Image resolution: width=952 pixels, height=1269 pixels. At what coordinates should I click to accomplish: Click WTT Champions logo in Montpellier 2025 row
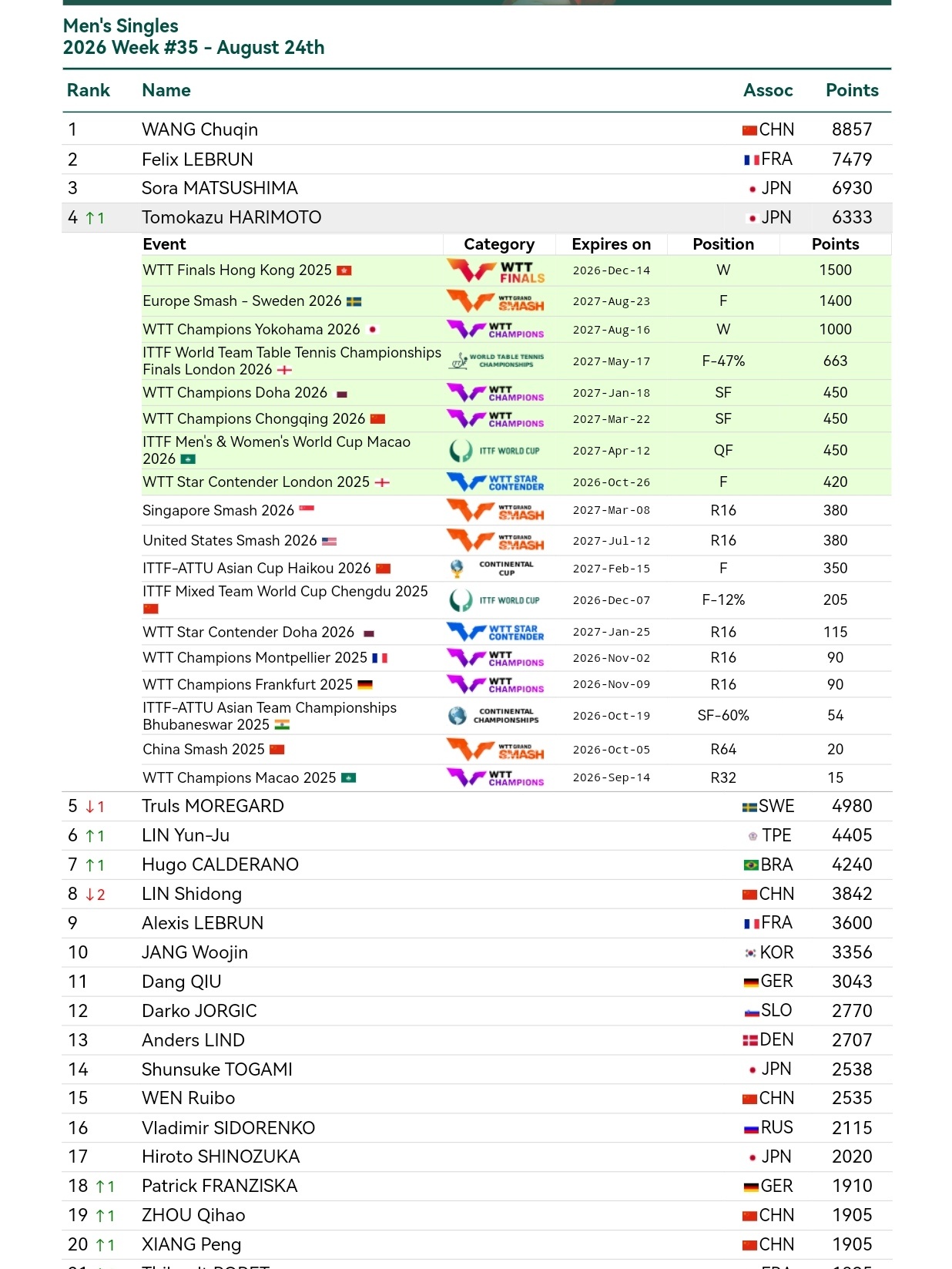coord(497,658)
